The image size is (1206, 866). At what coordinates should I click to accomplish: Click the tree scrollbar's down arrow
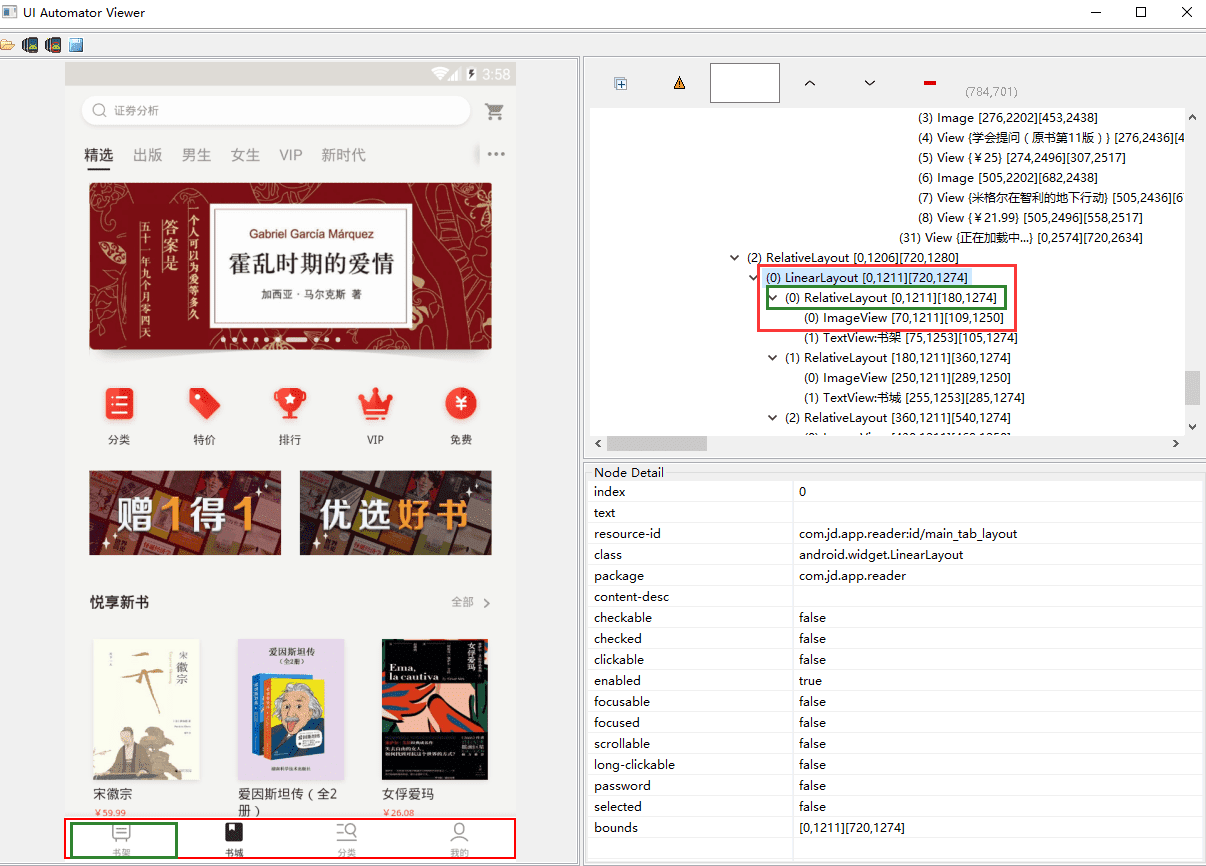point(1192,426)
